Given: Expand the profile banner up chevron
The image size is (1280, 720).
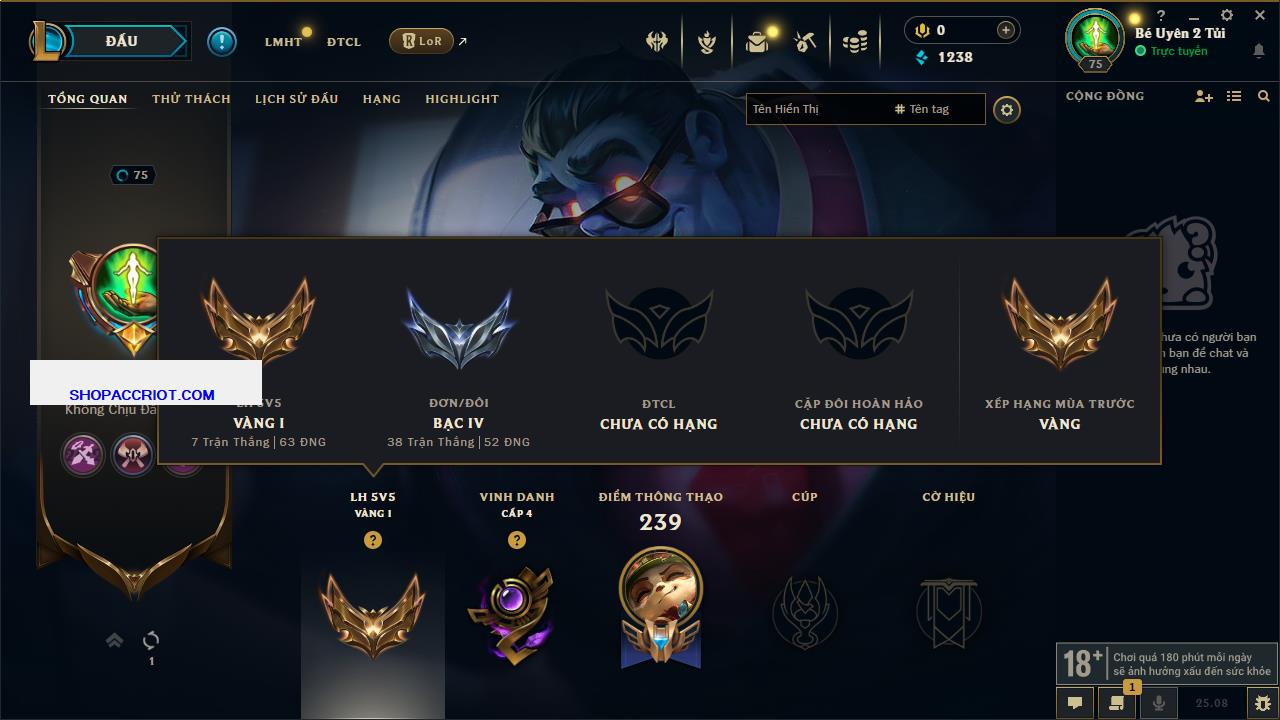Looking at the screenshot, I should (x=115, y=640).
